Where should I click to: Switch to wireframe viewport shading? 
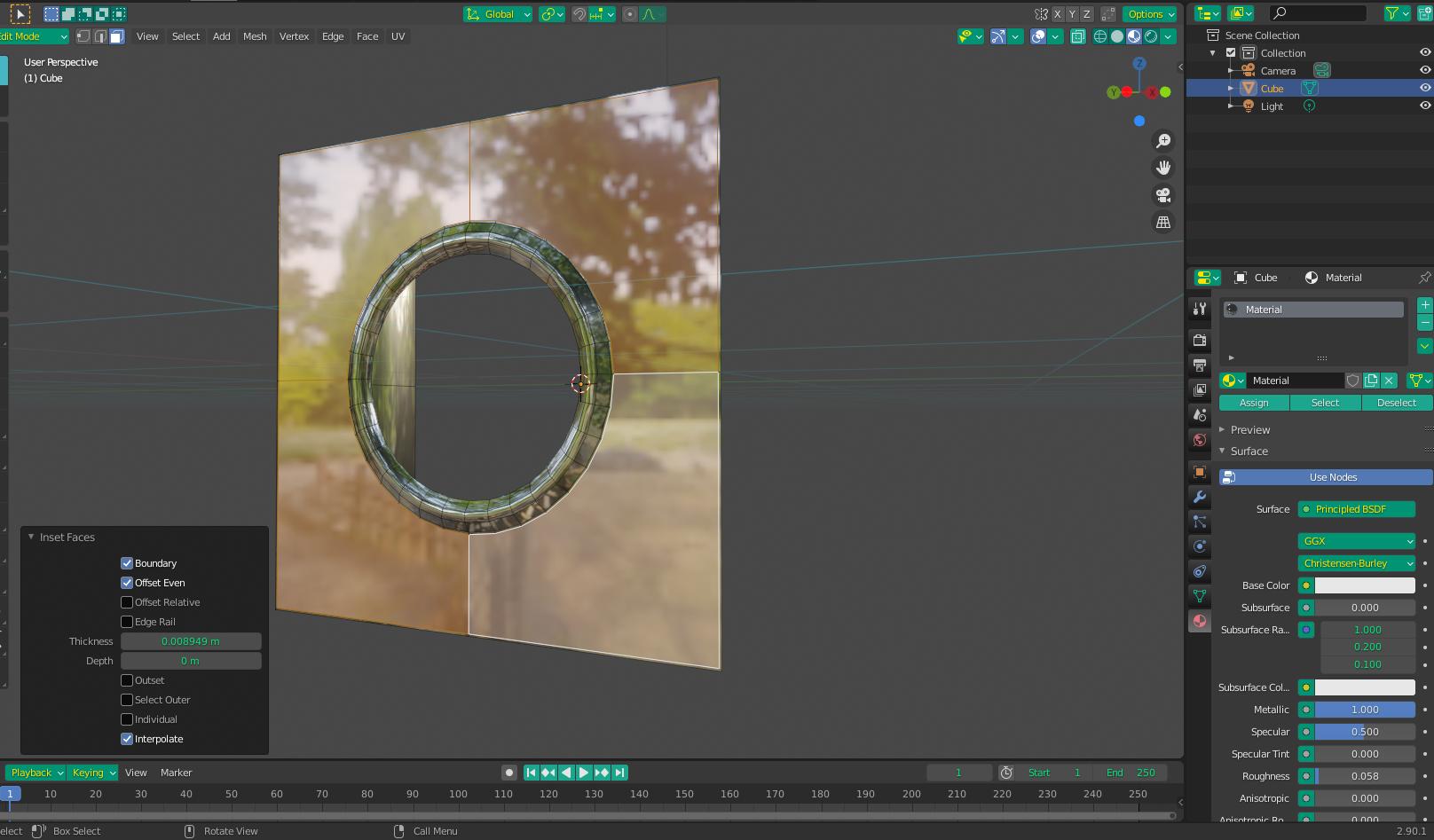1100,36
